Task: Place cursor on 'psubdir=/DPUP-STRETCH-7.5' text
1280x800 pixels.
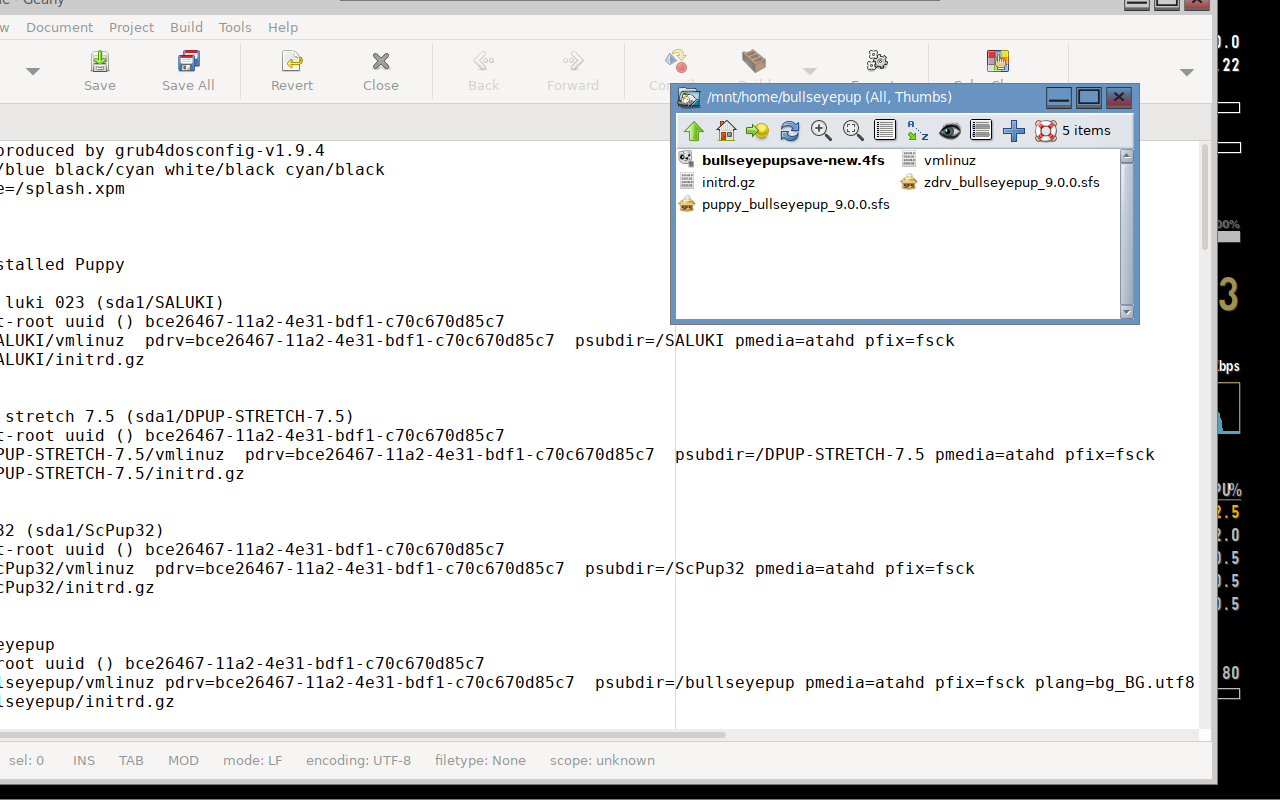Action: coord(799,455)
